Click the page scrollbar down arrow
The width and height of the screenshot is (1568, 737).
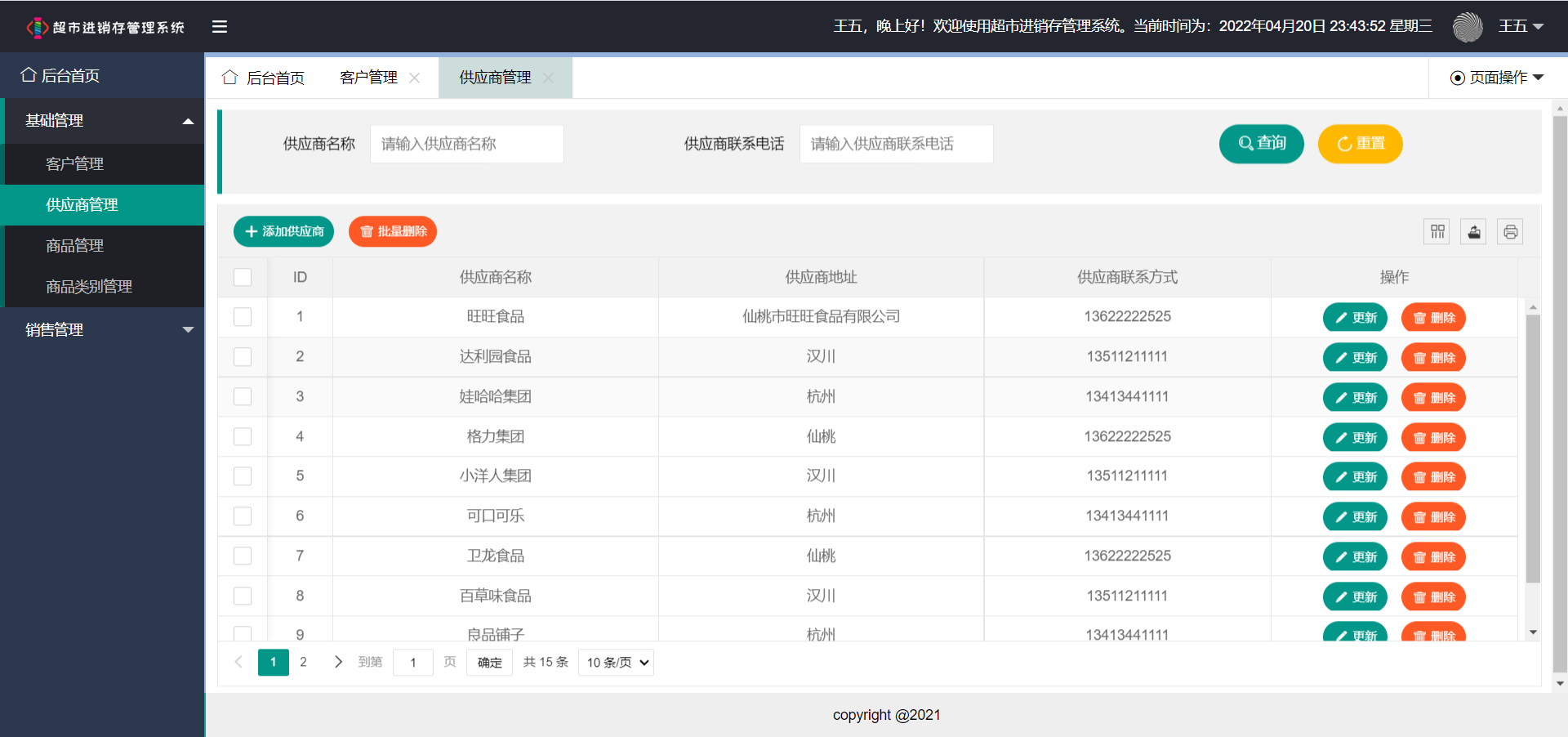[1560, 684]
